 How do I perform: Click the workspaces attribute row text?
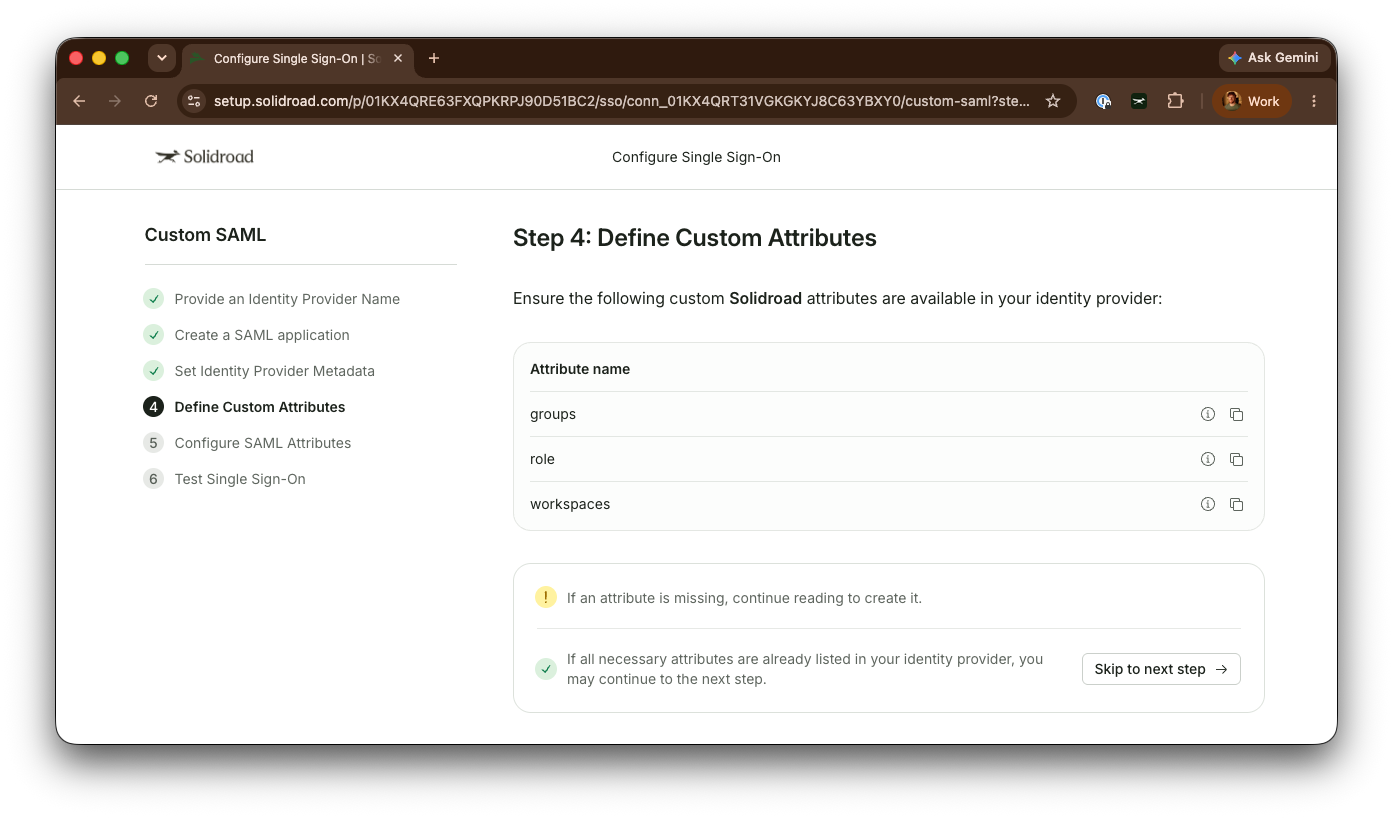coord(570,504)
